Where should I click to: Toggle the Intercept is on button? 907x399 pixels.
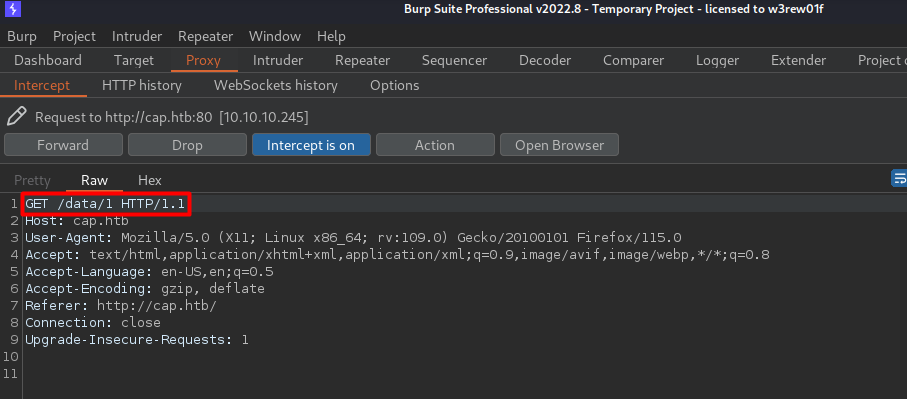(x=311, y=145)
